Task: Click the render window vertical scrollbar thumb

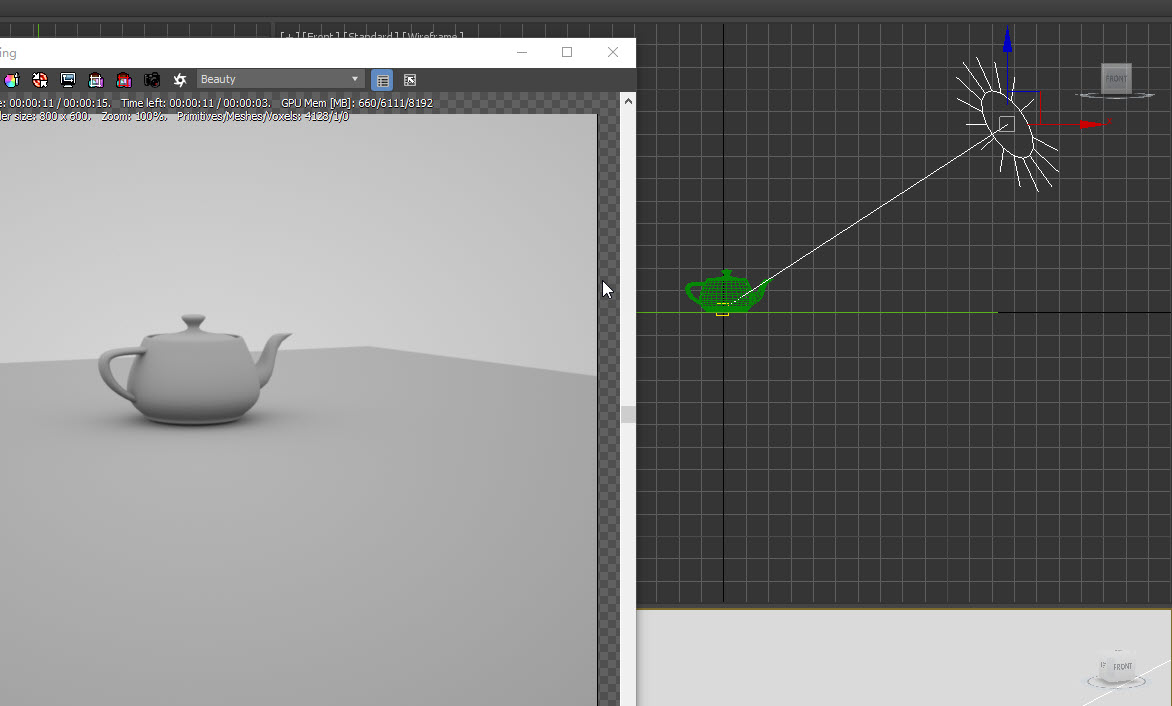Action: point(628,415)
